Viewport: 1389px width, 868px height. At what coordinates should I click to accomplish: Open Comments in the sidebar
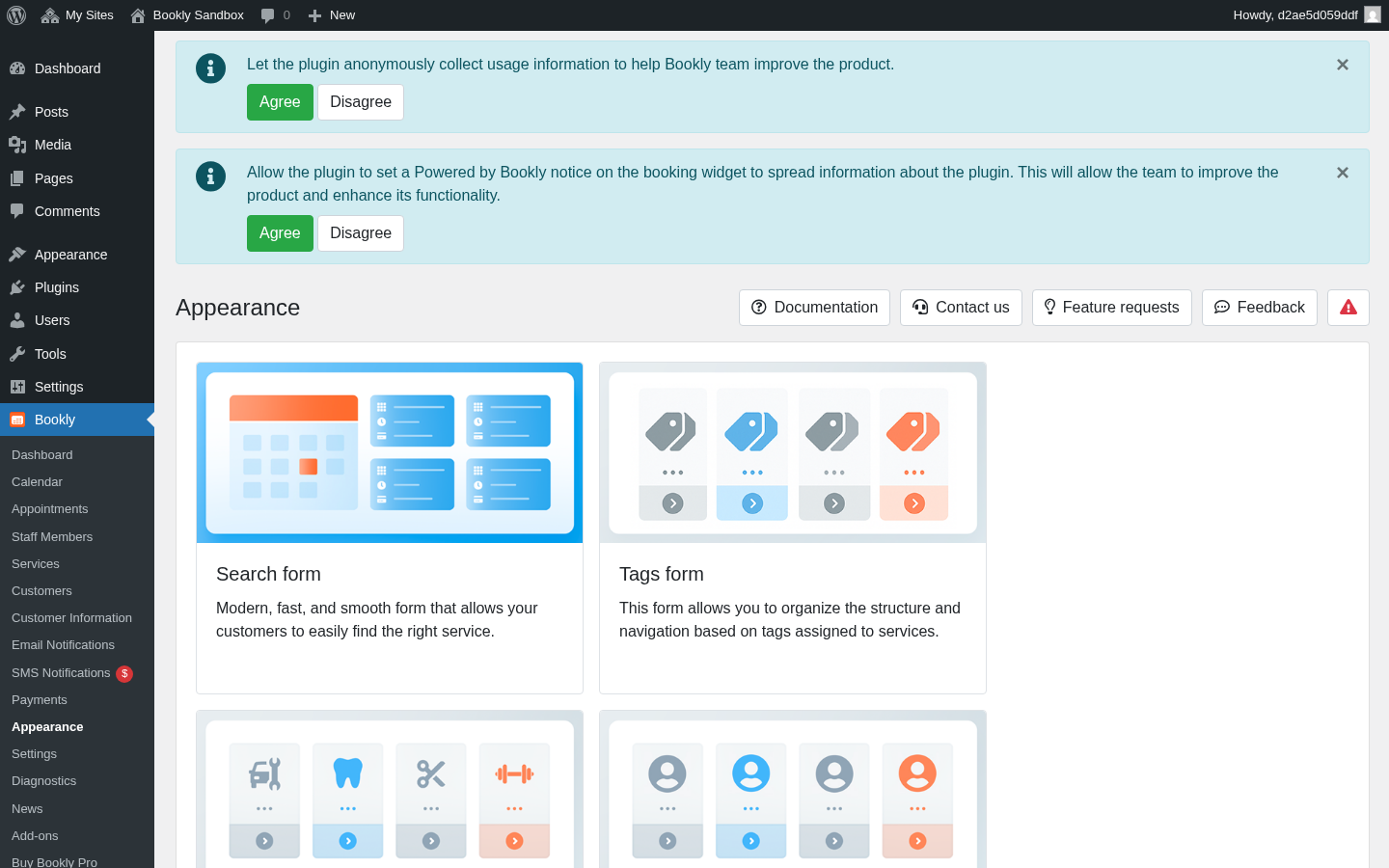coord(77,211)
